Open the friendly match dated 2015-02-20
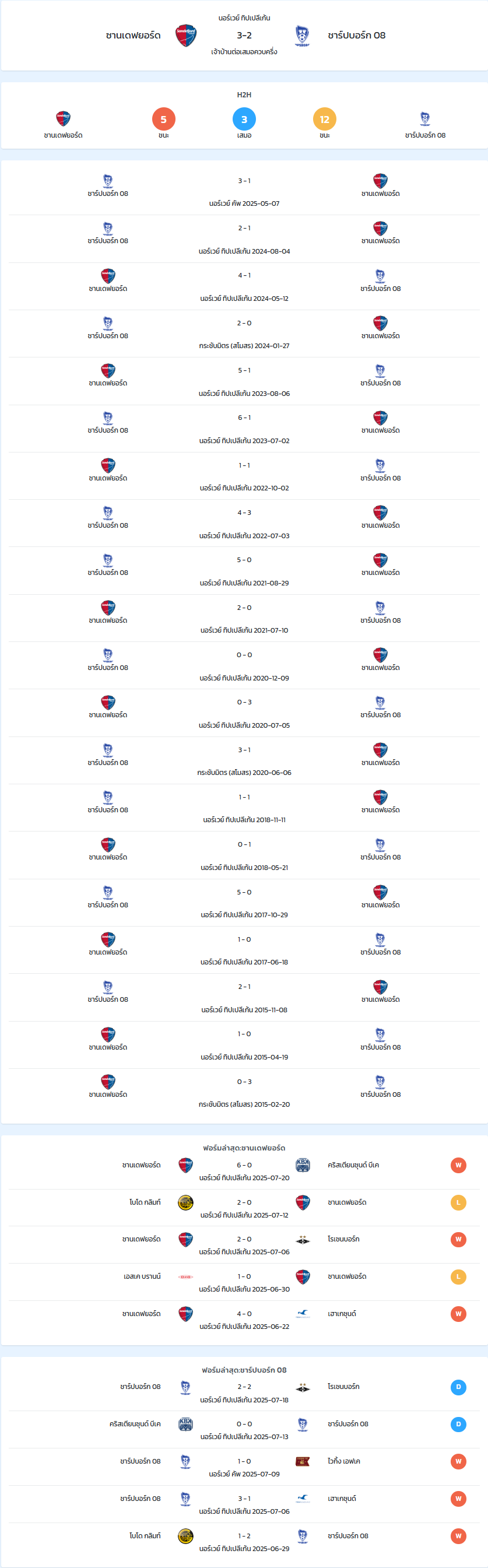 point(244,1093)
